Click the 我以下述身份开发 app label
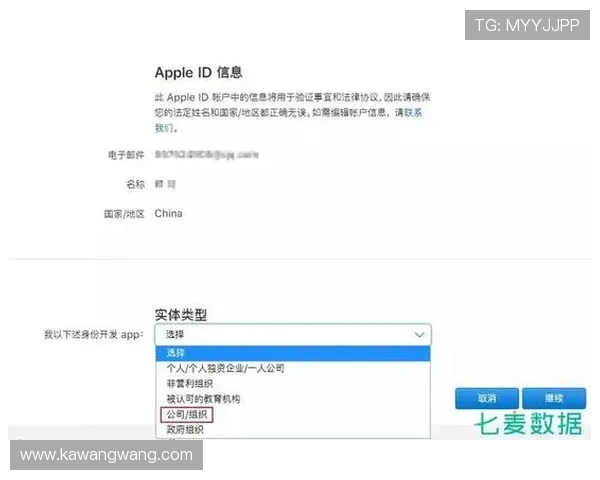600x480 pixels. 94,335
